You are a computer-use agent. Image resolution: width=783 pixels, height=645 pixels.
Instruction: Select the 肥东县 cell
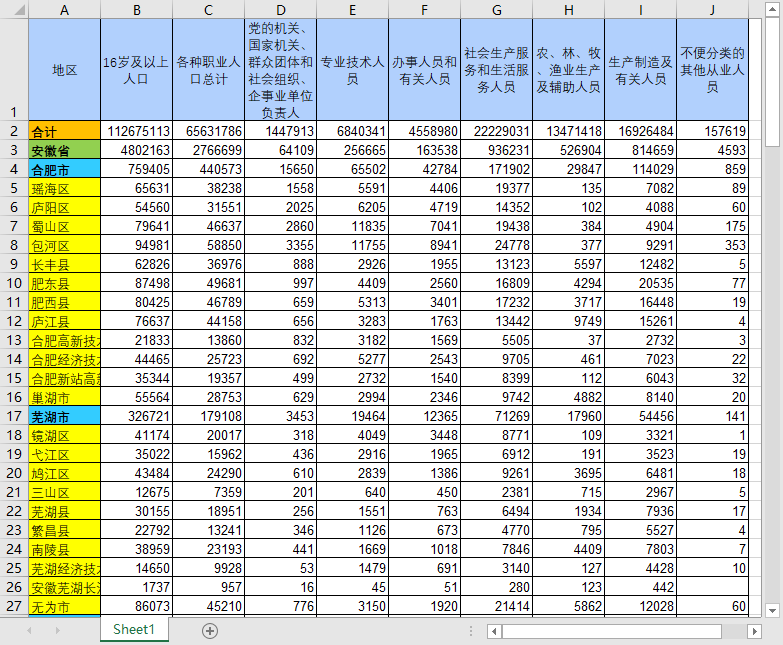click(x=64, y=283)
